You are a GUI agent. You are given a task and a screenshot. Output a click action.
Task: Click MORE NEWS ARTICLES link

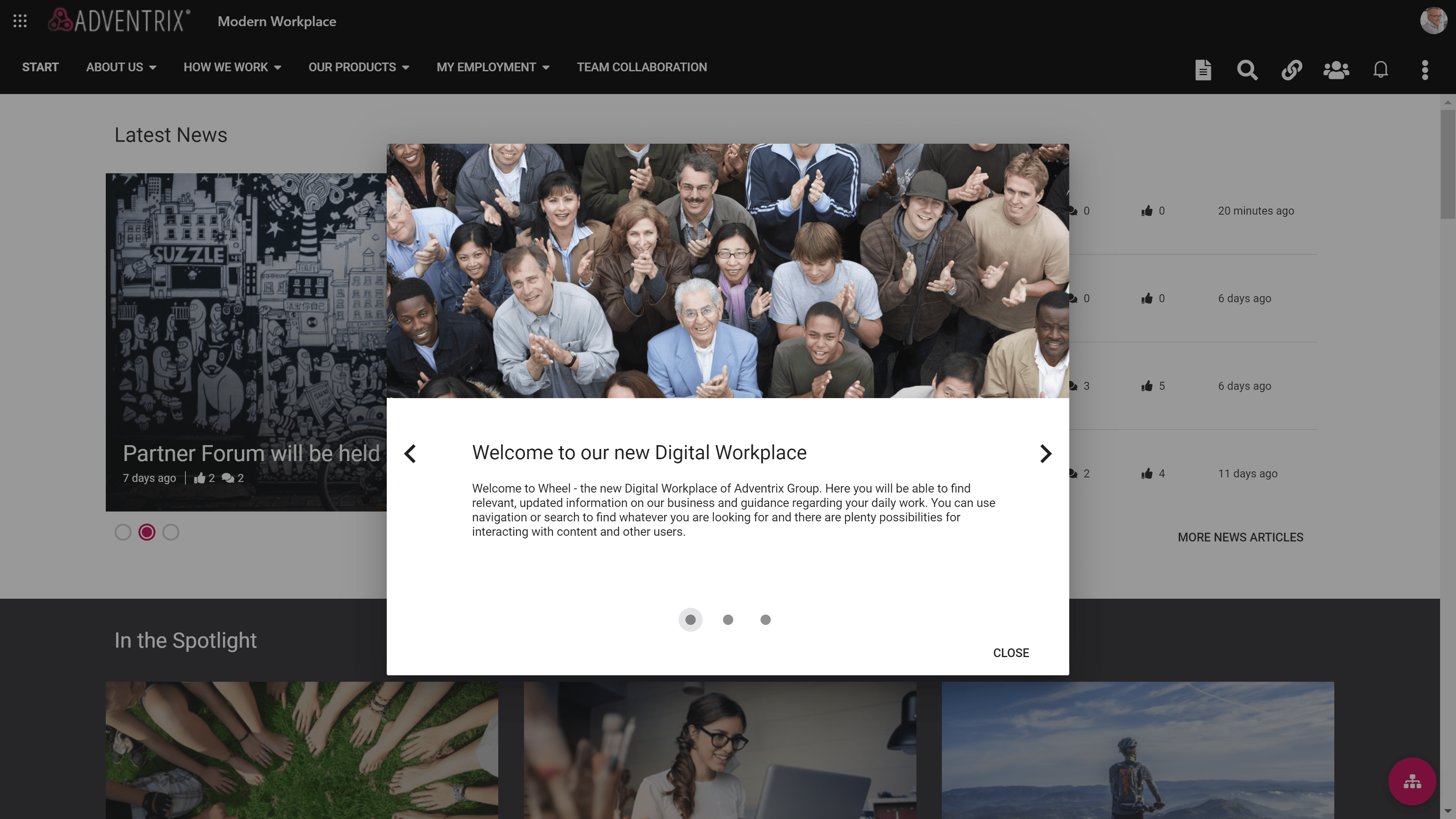coord(1241,537)
